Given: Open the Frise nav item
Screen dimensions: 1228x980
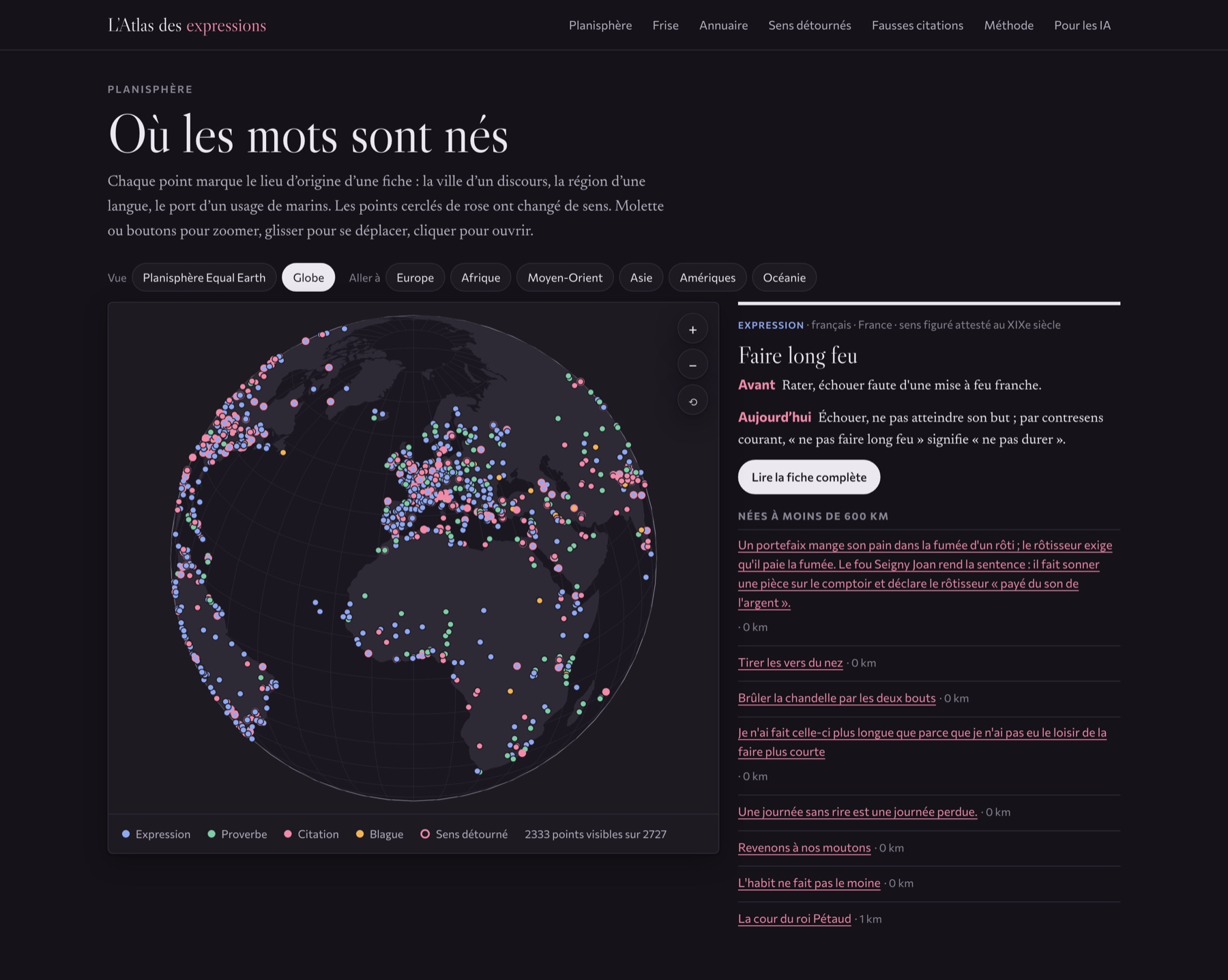Looking at the screenshot, I should point(665,25).
